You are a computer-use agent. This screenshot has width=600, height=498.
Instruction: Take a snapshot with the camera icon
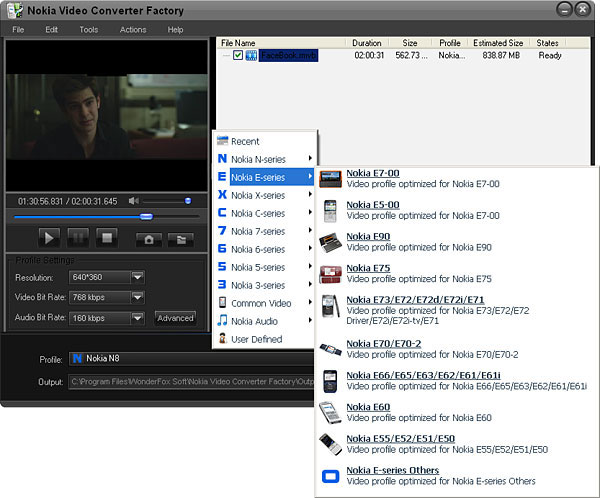pos(149,239)
